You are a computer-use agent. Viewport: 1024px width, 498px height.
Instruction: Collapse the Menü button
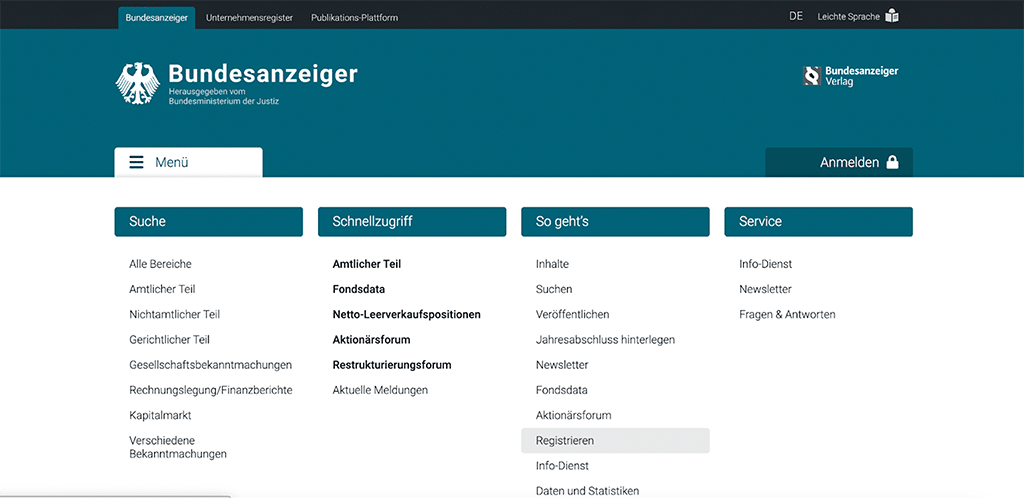click(x=189, y=162)
